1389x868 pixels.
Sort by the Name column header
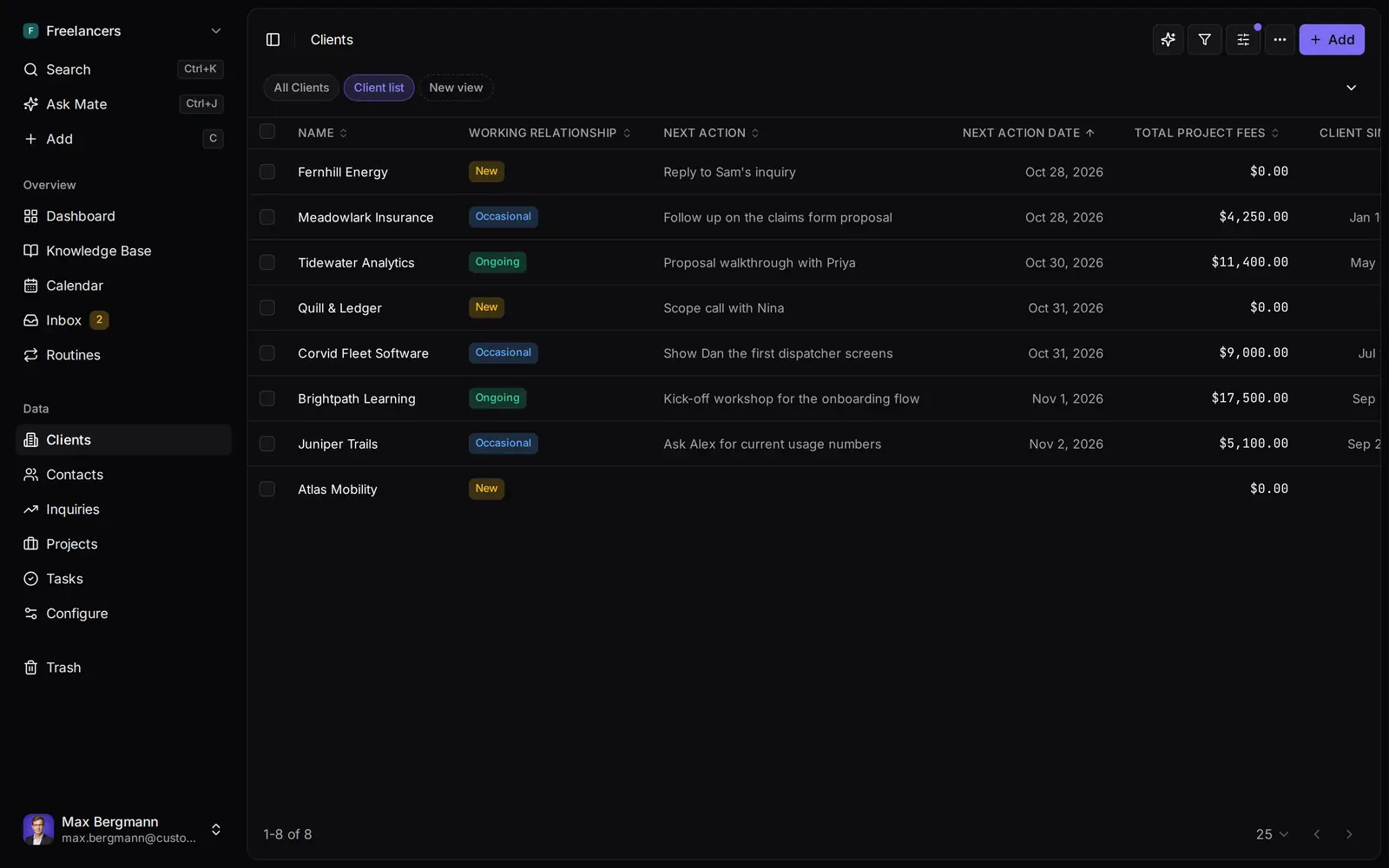(322, 133)
